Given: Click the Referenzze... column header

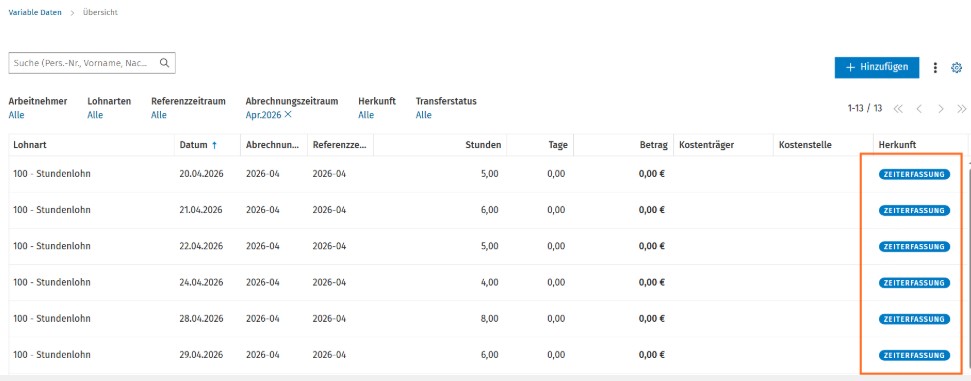Looking at the screenshot, I should (340, 145).
